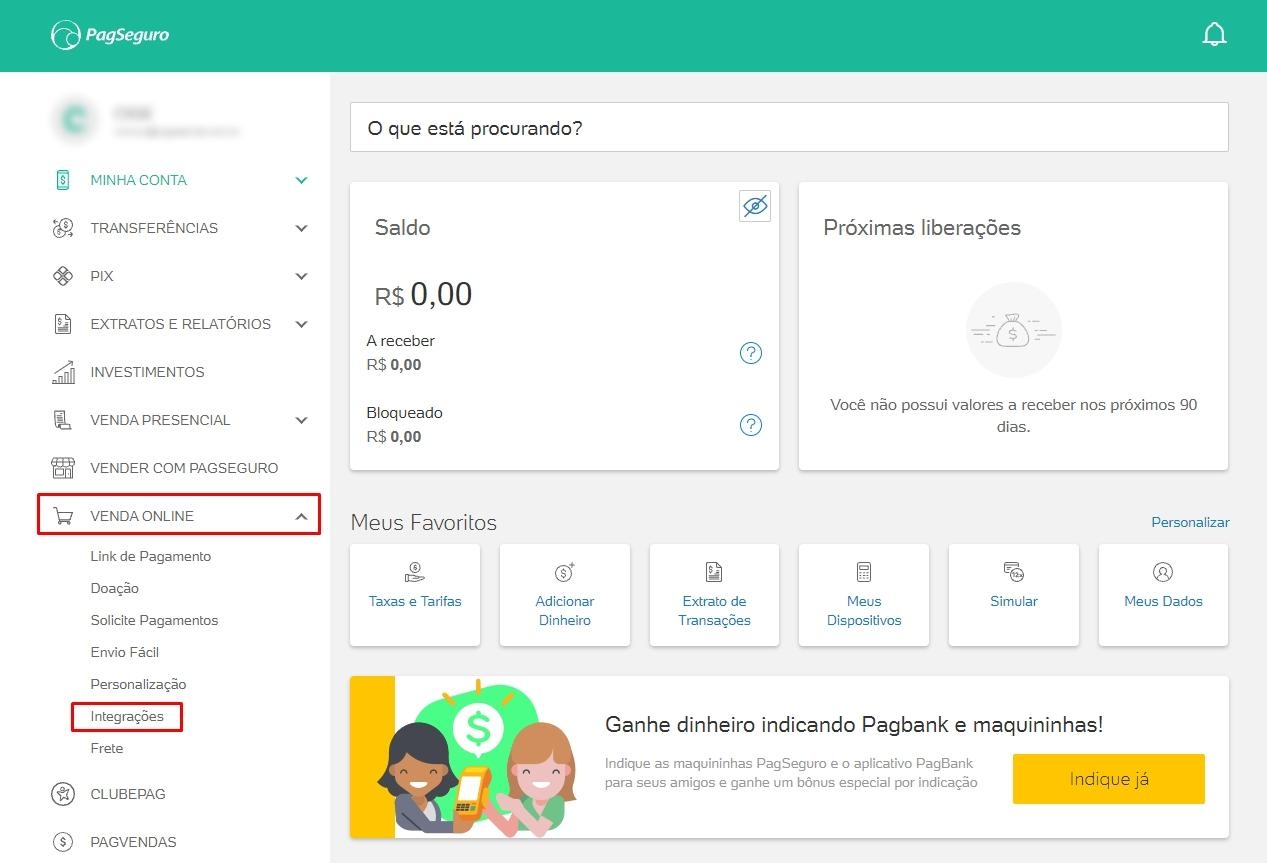The width and height of the screenshot is (1267, 863).
Task: Click the Personalizar link above favorites
Action: (1190, 522)
